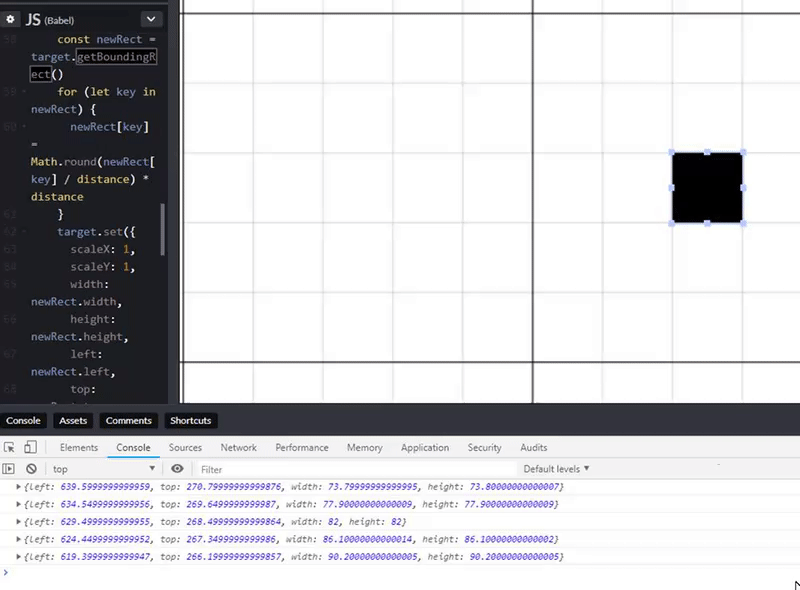Viewport: 800px width, 590px height.
Task: Open the Assets panel
Action: (73, 421)
